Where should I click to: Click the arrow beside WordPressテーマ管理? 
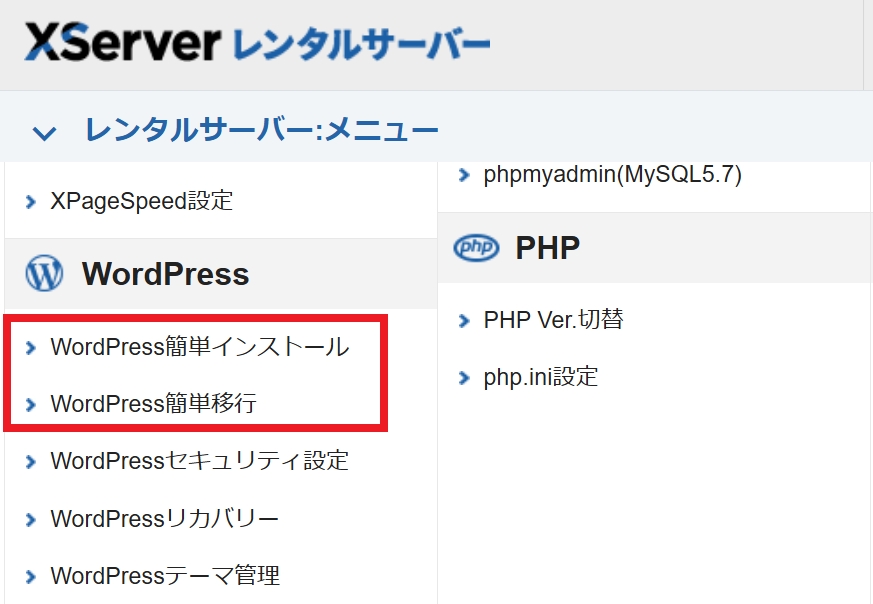click(x=31, y=577)
